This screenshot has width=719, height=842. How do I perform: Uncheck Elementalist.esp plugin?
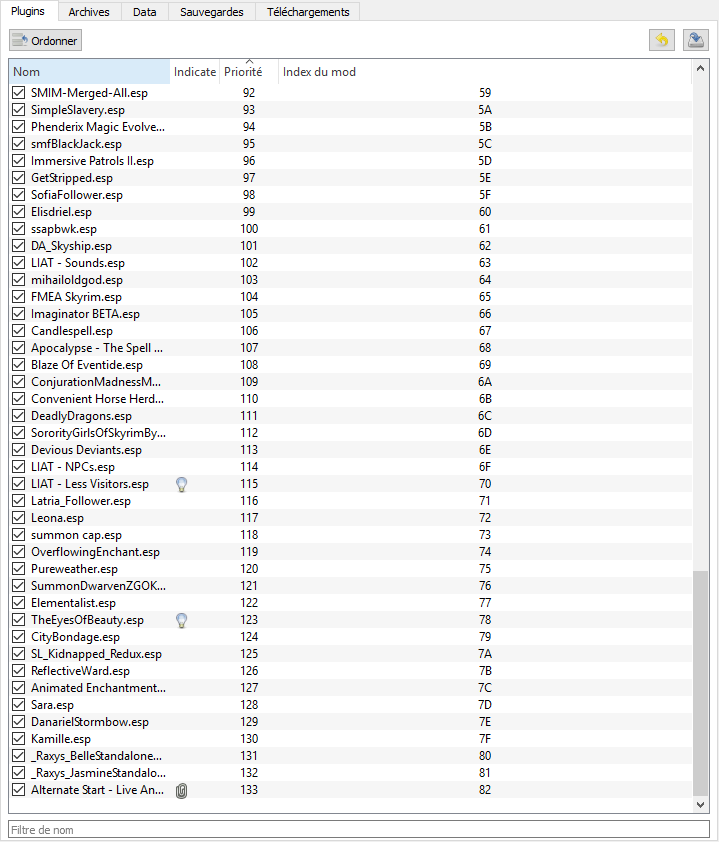coord(19,603)
